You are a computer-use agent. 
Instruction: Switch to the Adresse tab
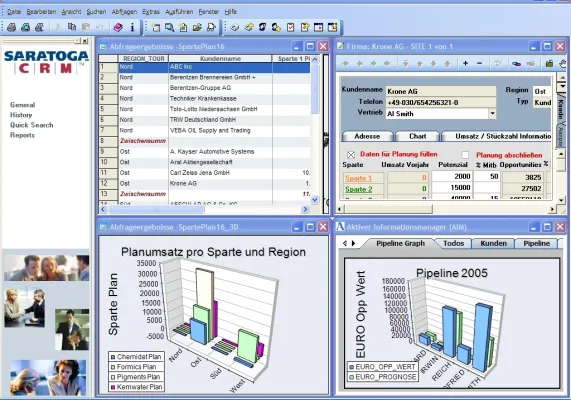[x=367, y=136]
